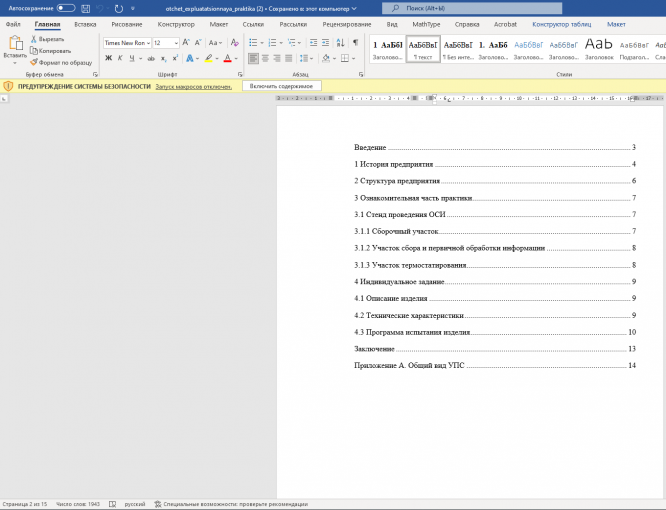Switch to the Рецензирование tab

click(347, 23)
